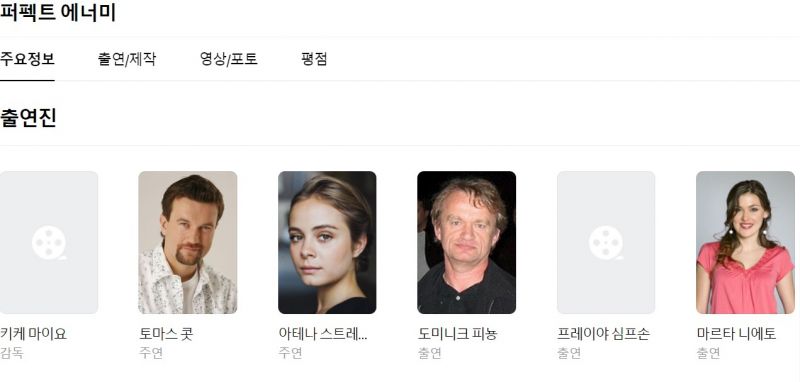Click the 퍼펙트 에너미 movie title
The image size is (800, 382).
point(58,12)
